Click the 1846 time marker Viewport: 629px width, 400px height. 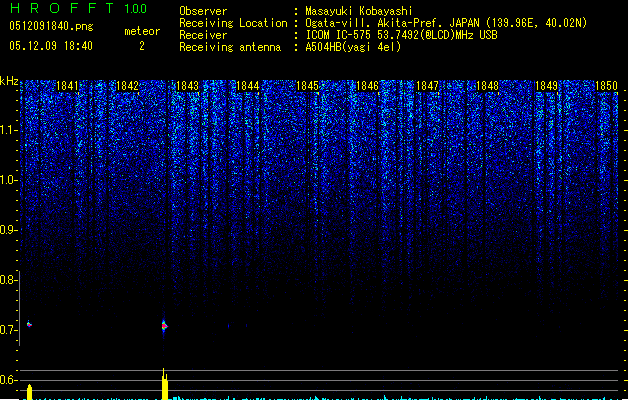(367, 86)
